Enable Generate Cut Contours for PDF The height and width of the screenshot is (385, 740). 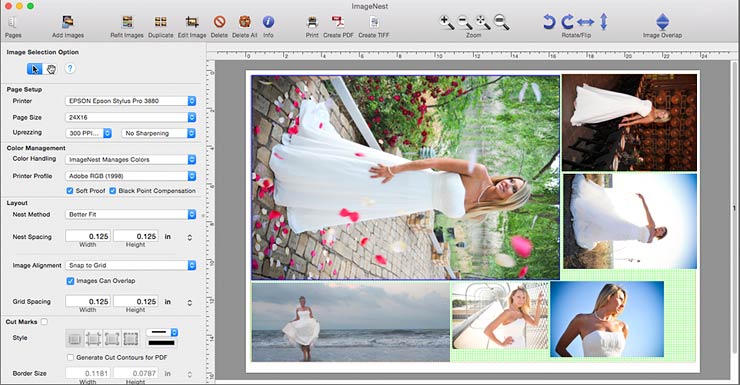[x=70, y=357]
